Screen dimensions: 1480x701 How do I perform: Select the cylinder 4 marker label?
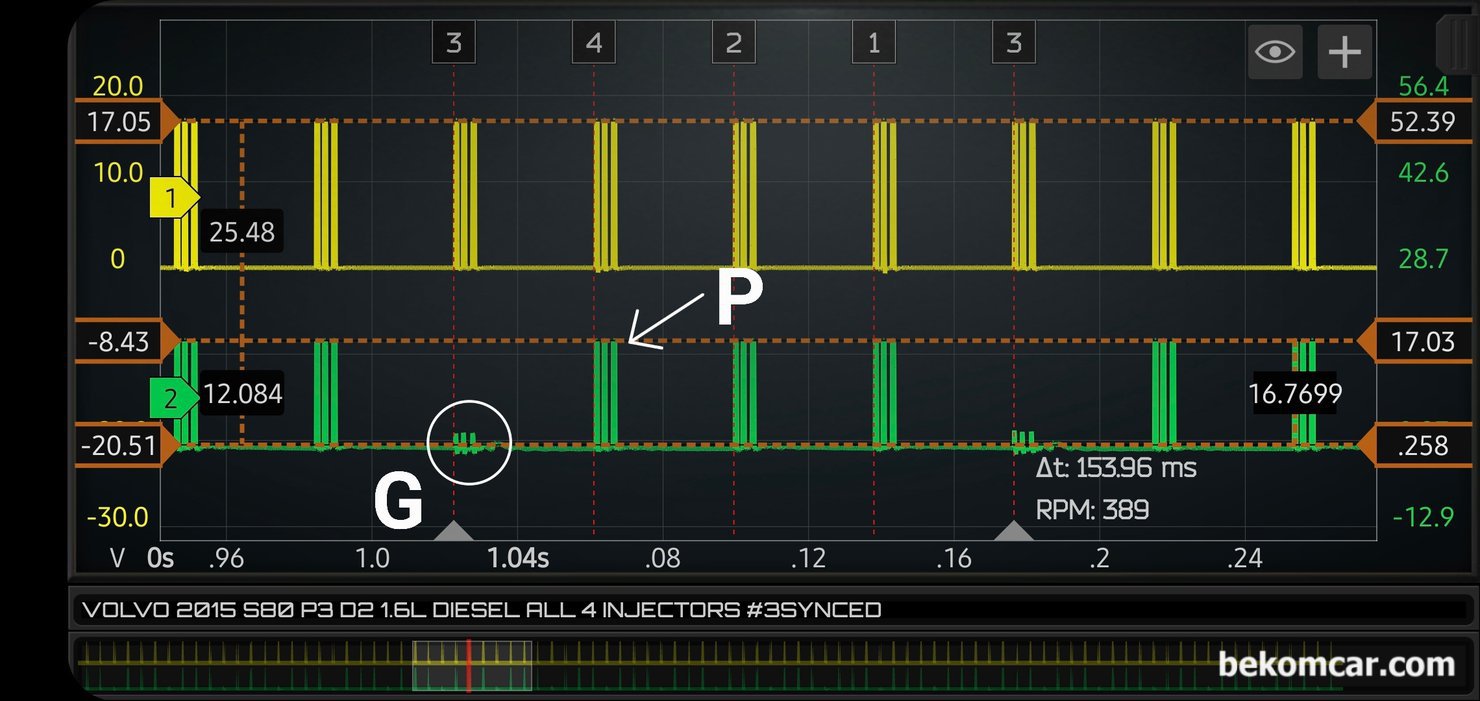(594, 44)
